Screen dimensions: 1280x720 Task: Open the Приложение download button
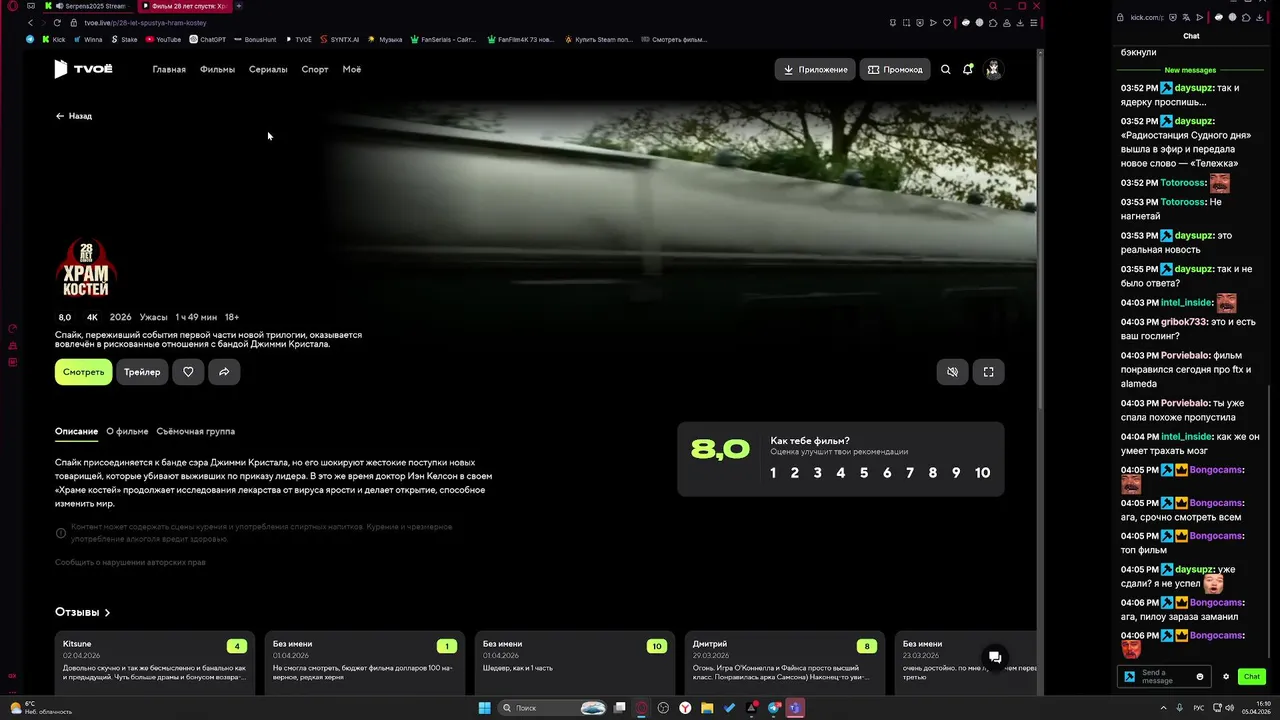click(x=815, y=69)
